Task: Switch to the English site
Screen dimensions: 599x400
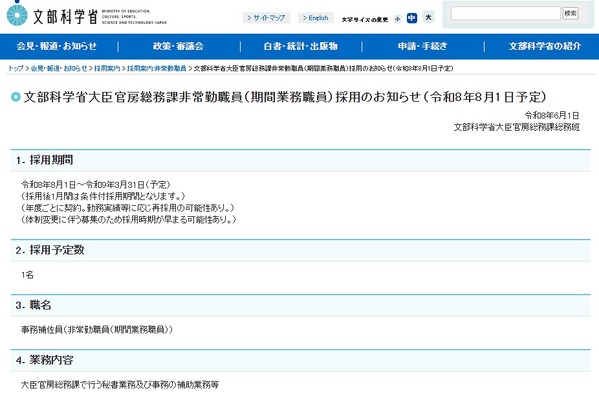Action: tap(316, 18)
